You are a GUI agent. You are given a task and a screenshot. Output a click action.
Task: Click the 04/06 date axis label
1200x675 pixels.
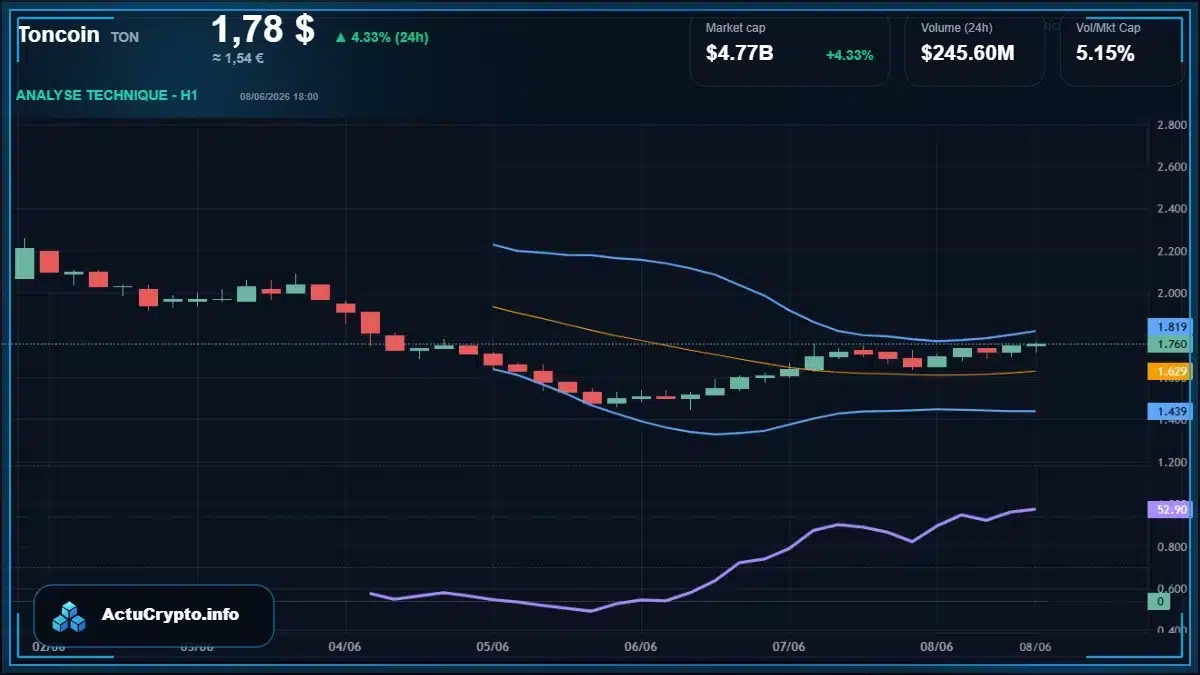(x=344, y=647)
